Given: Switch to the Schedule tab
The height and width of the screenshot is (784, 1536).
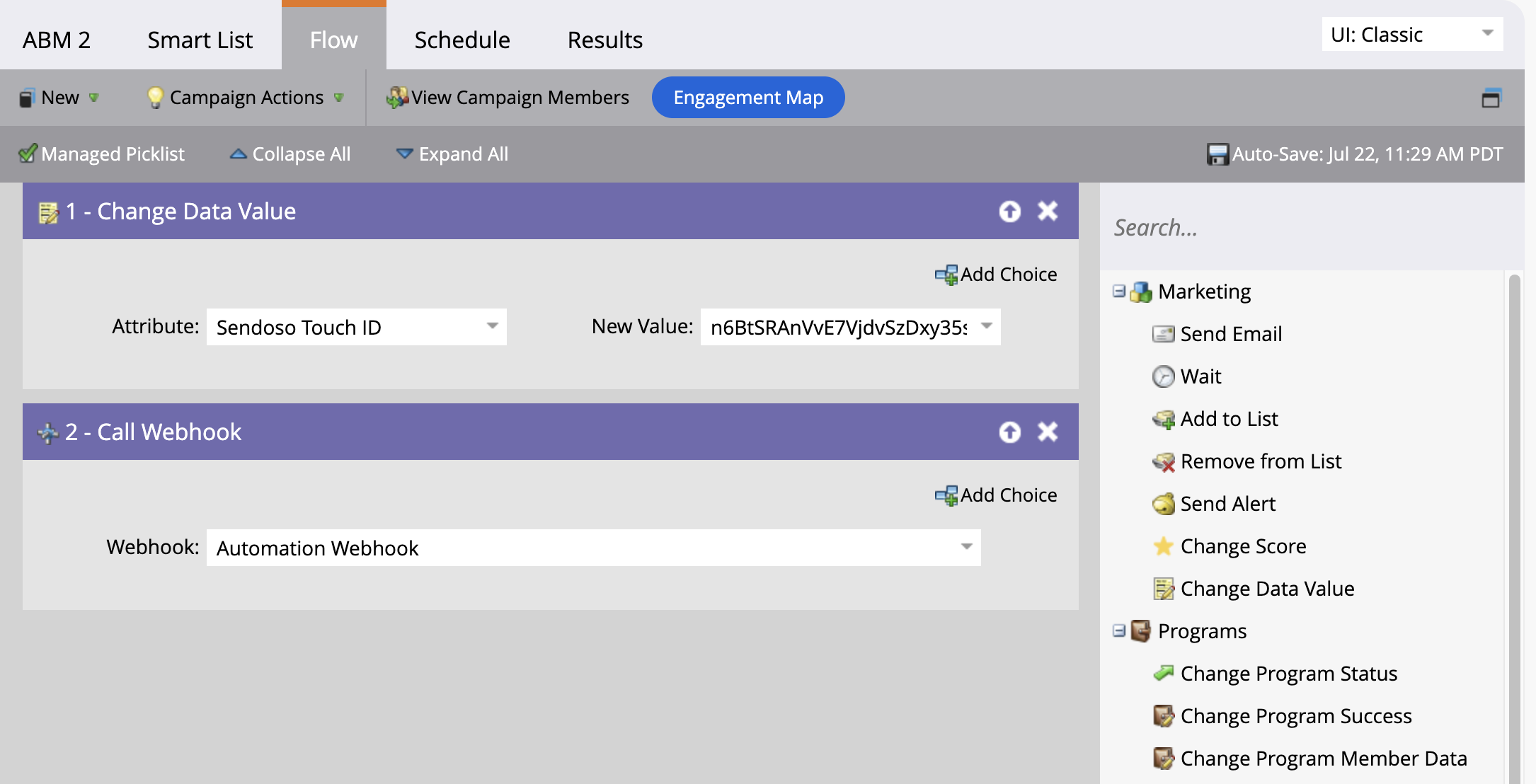Looking at the screenshot, I should tap(462, 40).
